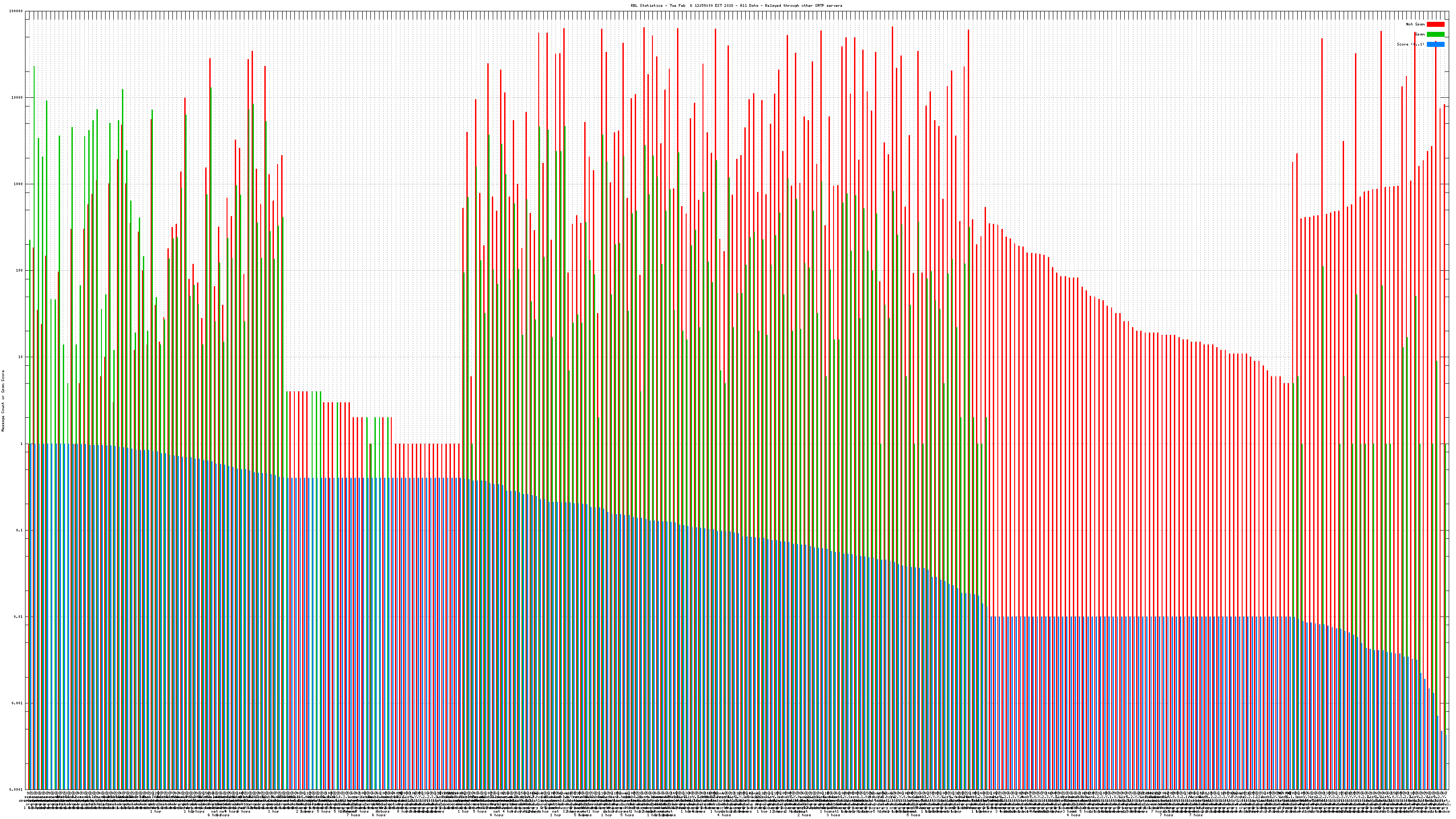Click the 0.1 y-axis tick label
The height and width of the screenshot is (819, 1456).
tap(20, 530)
